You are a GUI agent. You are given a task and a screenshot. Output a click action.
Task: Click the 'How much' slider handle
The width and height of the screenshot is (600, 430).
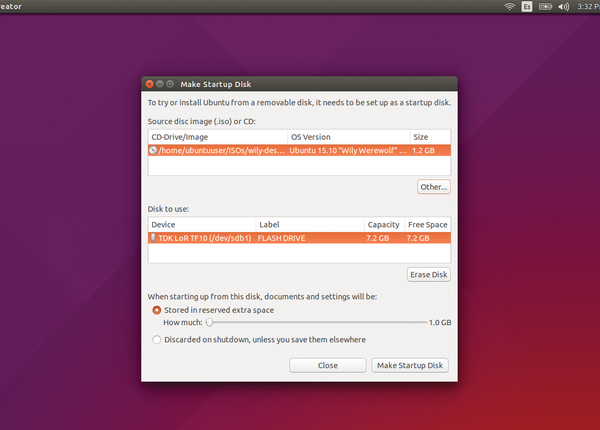click(x=209, y=323)
